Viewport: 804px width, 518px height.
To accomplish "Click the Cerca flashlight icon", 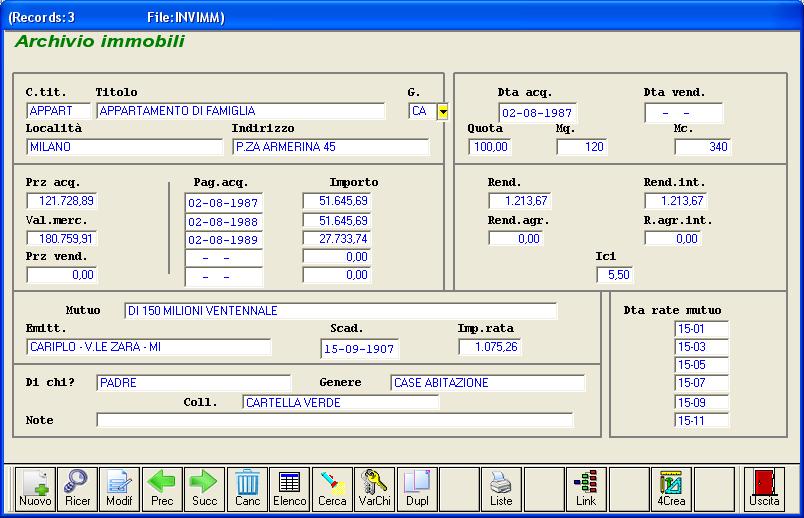I will (332, 489).
